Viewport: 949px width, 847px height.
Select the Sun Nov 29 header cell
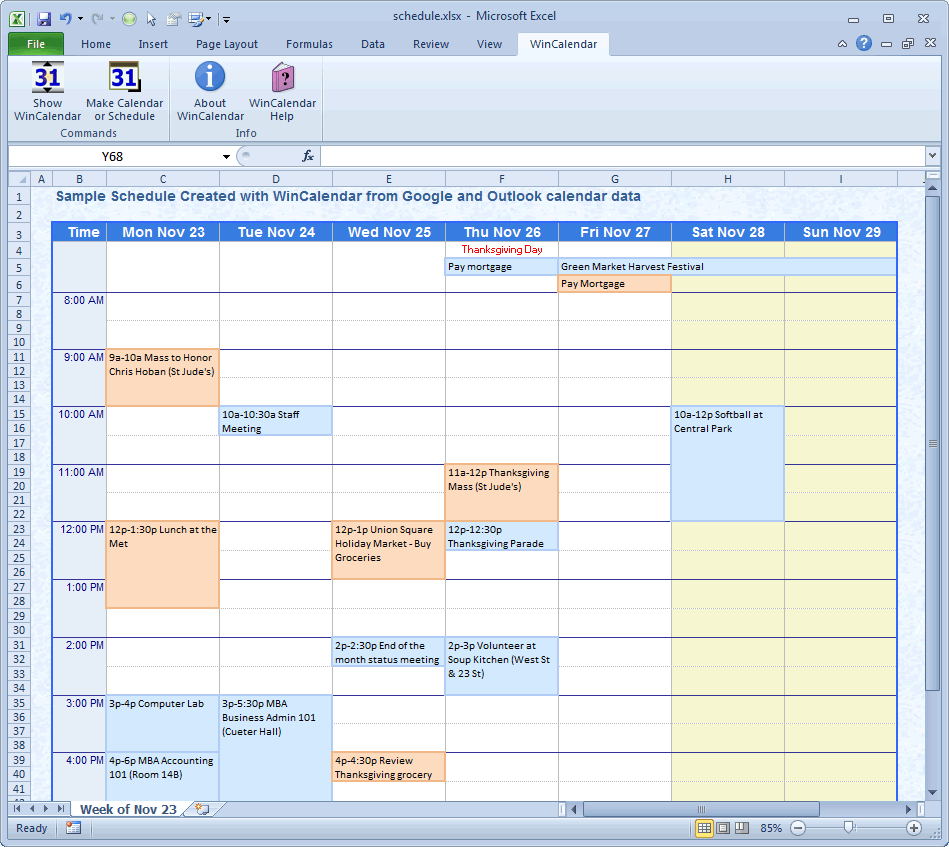click(841, 232)
